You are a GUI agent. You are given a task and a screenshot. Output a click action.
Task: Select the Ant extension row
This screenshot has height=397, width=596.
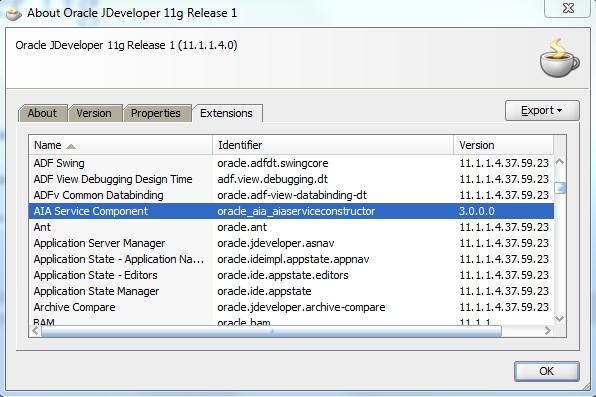pos(291,227)
